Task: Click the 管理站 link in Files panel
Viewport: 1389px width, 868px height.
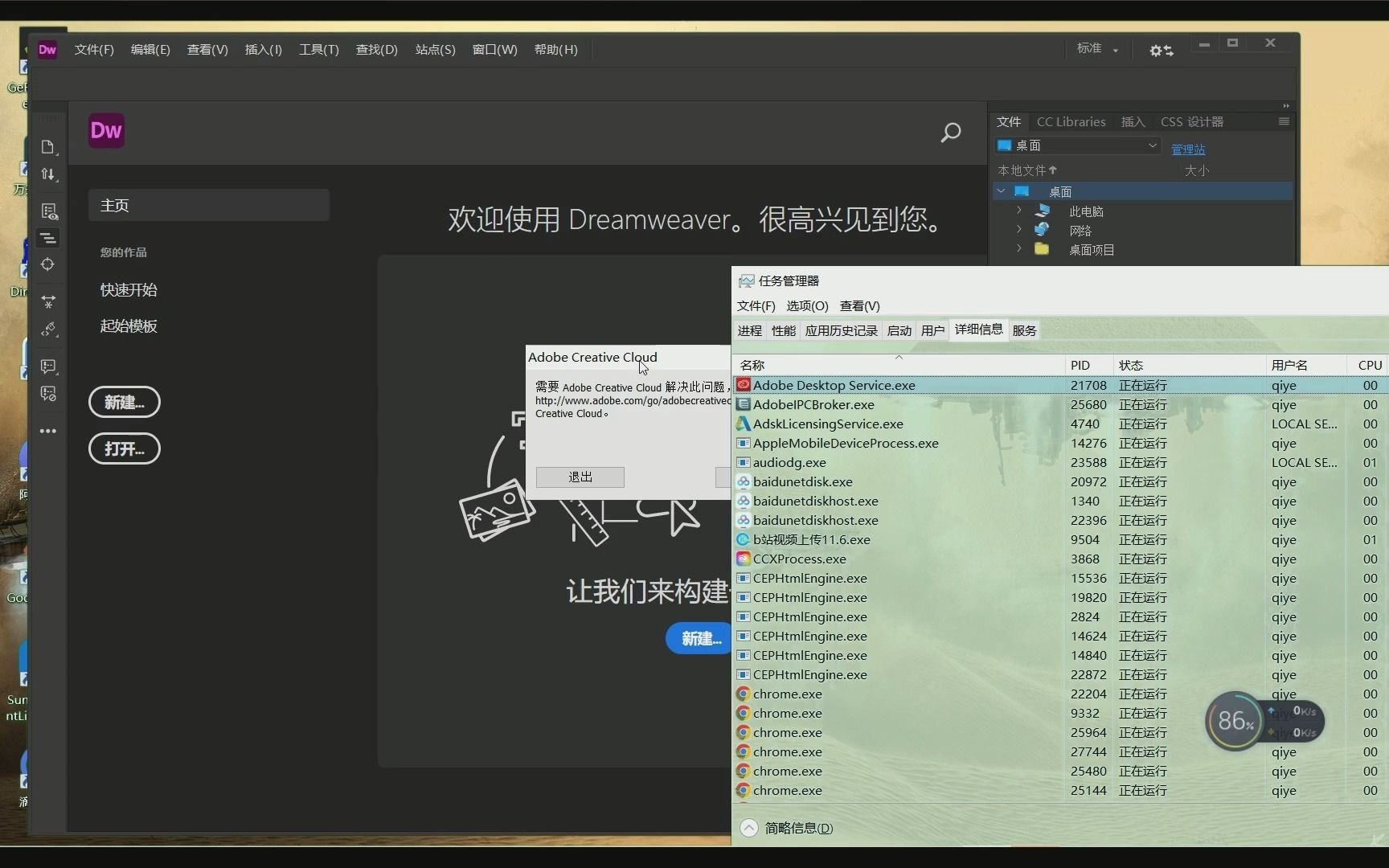Action: point(1188,149)
